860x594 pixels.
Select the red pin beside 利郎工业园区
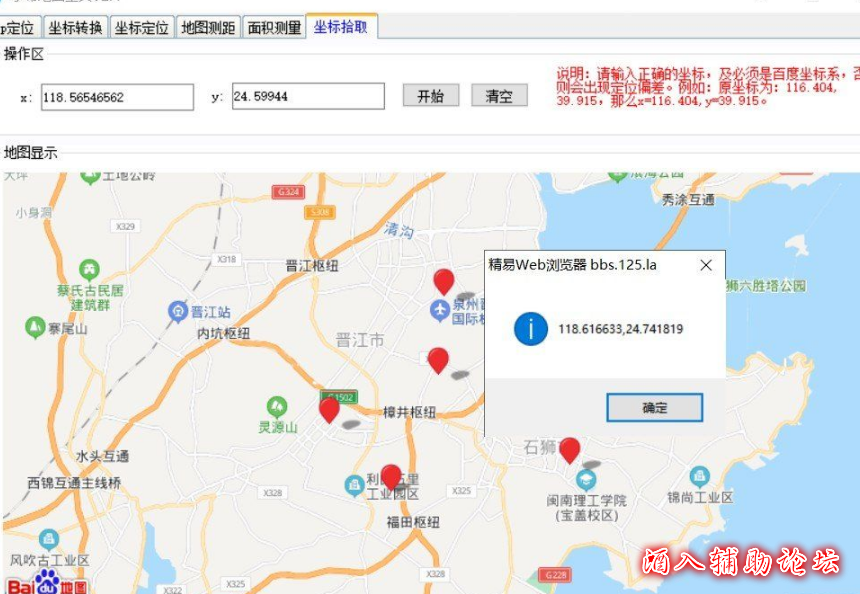(x=391, y=477)
